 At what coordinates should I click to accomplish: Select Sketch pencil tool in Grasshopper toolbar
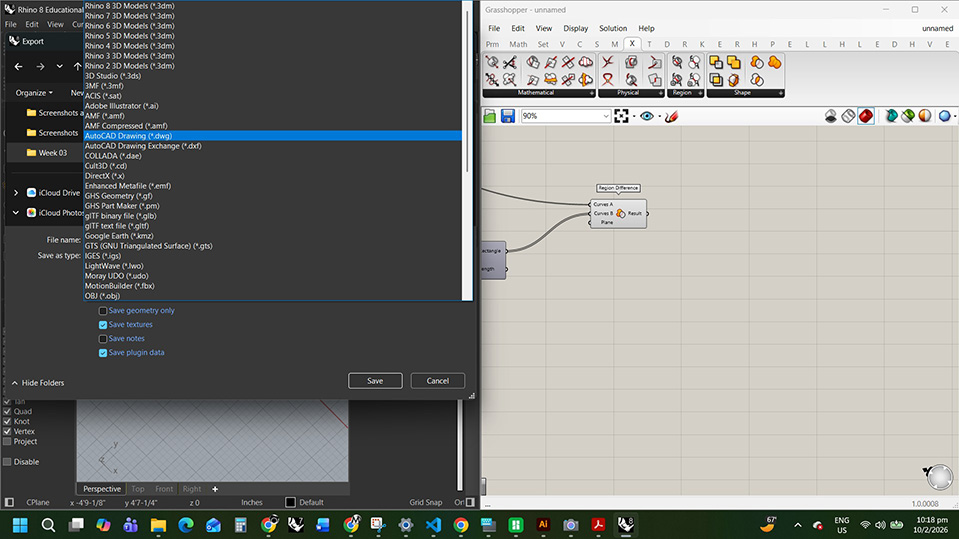pos(672,116)
